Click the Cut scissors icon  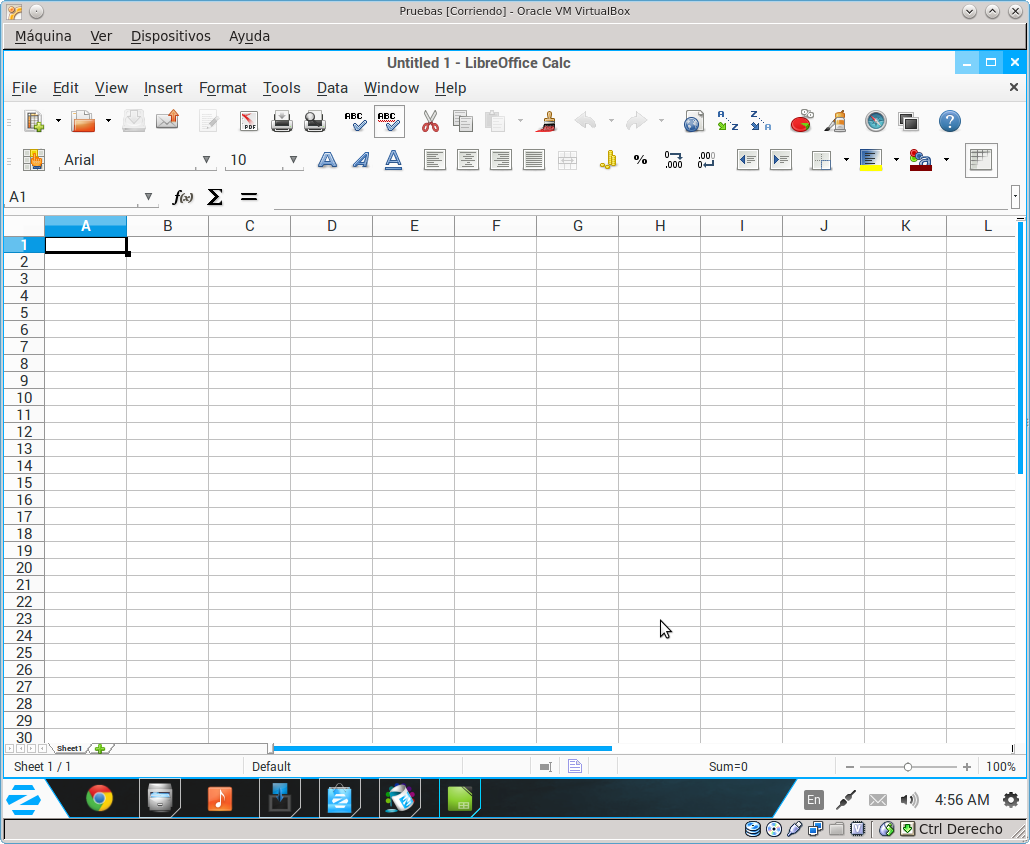pos(430,122)
